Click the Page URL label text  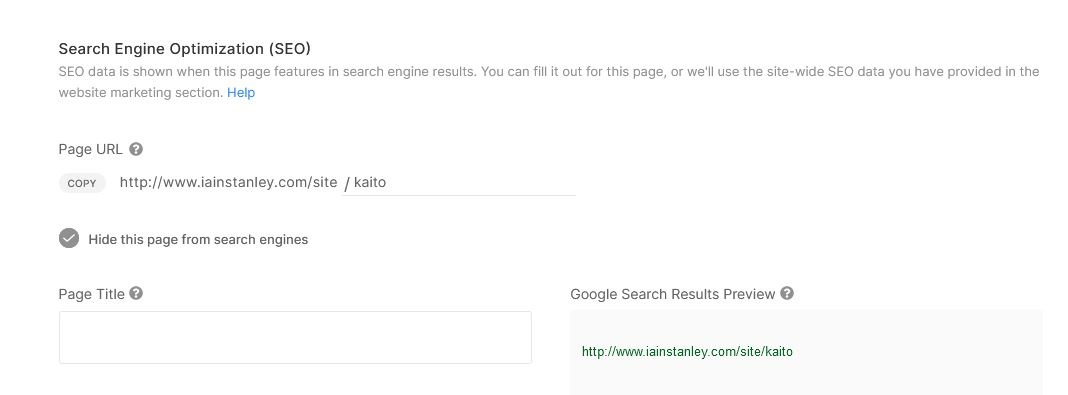coord(91,149)
